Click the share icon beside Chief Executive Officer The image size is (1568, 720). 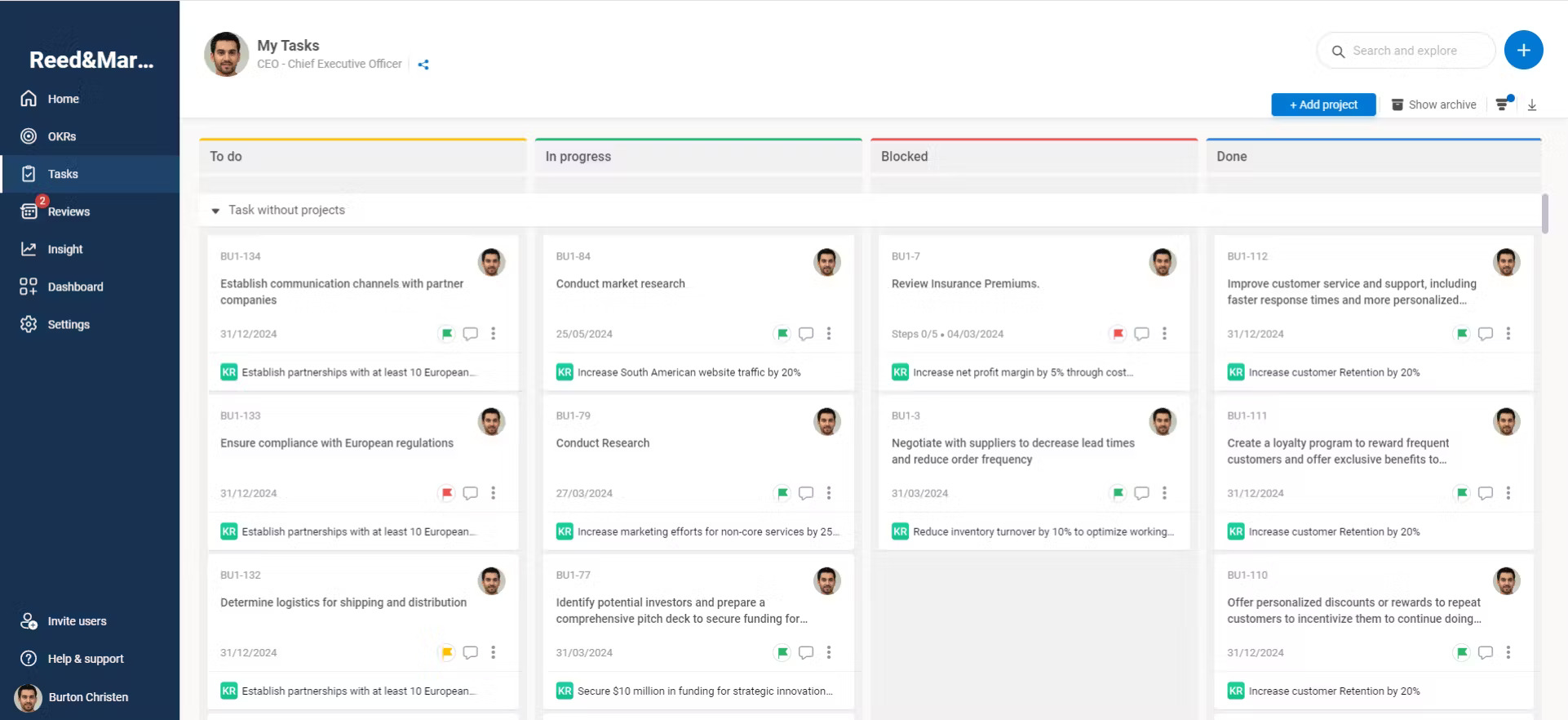423,64
